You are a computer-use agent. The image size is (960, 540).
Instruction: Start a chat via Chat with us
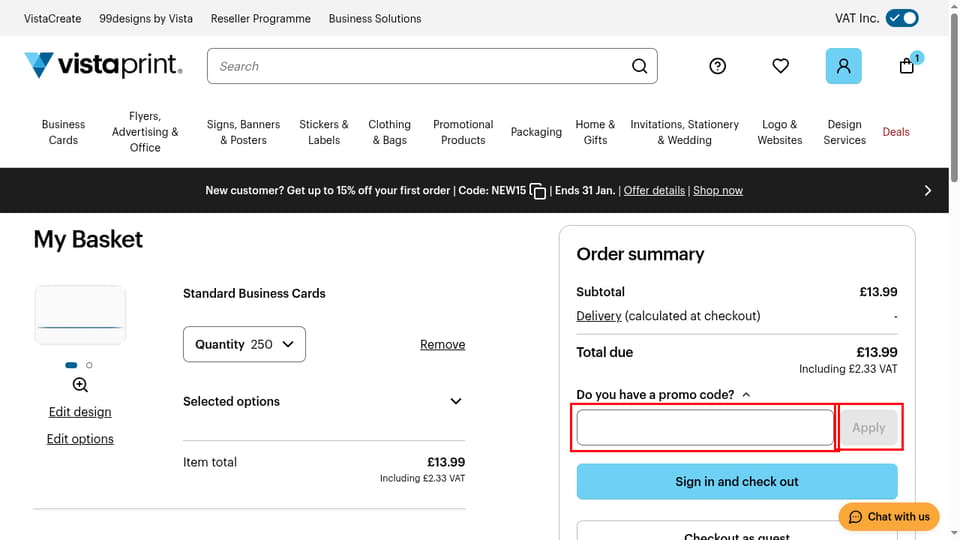[889, 517]
